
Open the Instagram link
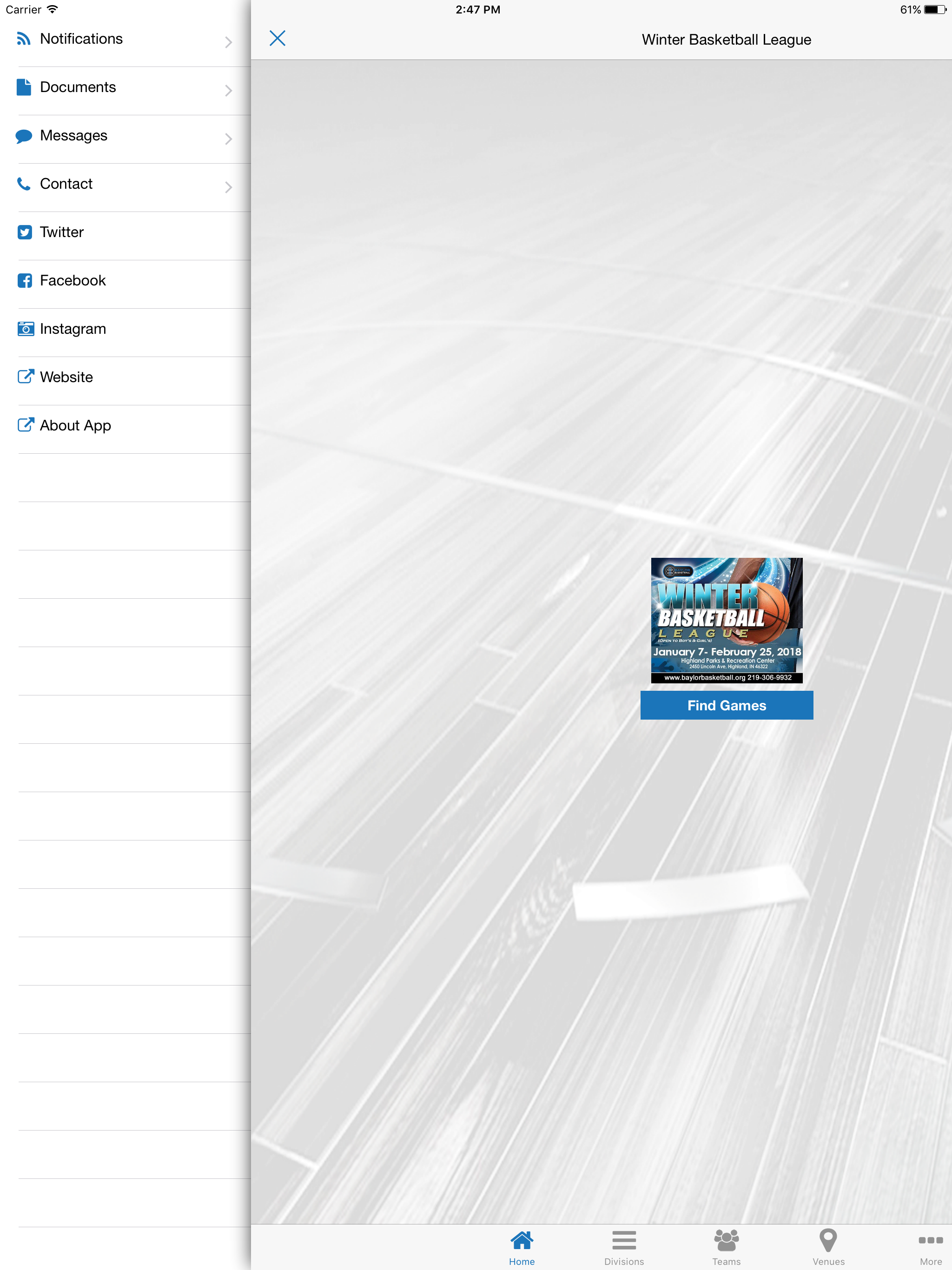click(x=125, y=332)
